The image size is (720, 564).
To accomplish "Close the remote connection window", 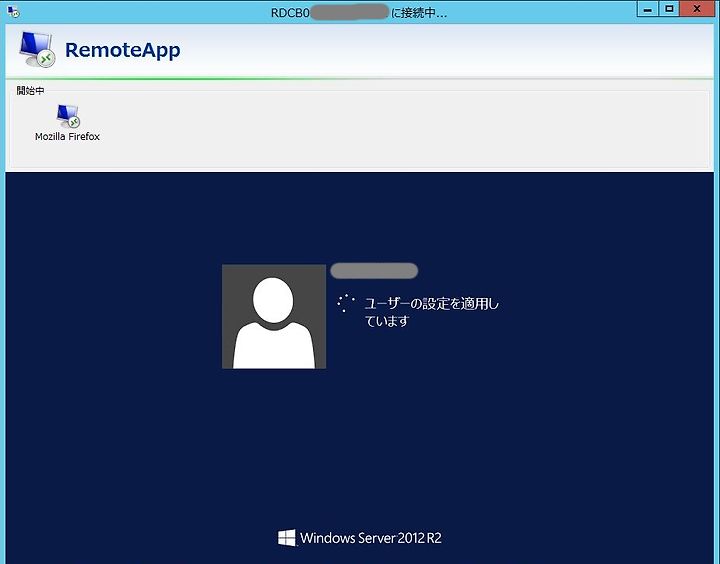I will pyautogui.click(x=696, y=9).
